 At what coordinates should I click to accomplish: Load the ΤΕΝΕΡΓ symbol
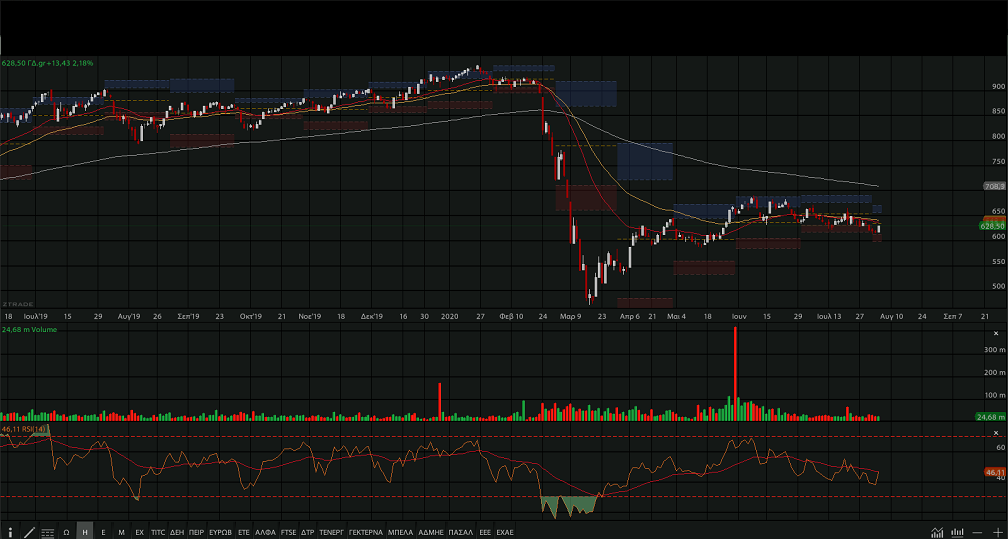[332, 533]
